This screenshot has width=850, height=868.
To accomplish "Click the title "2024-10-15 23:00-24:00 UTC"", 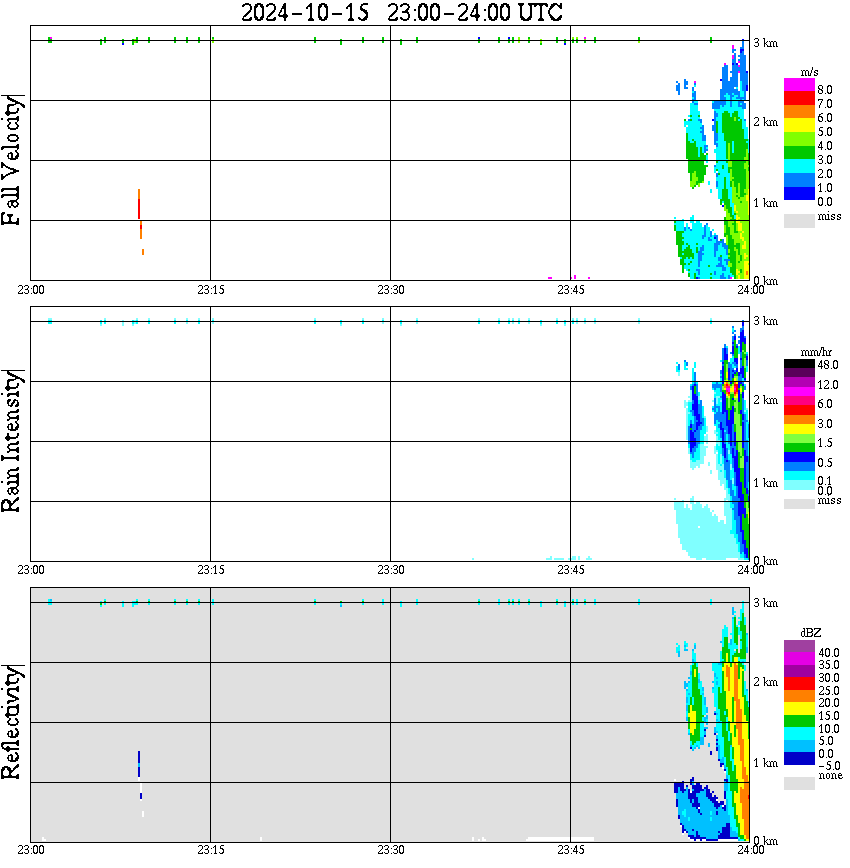I will coord(401,12).
